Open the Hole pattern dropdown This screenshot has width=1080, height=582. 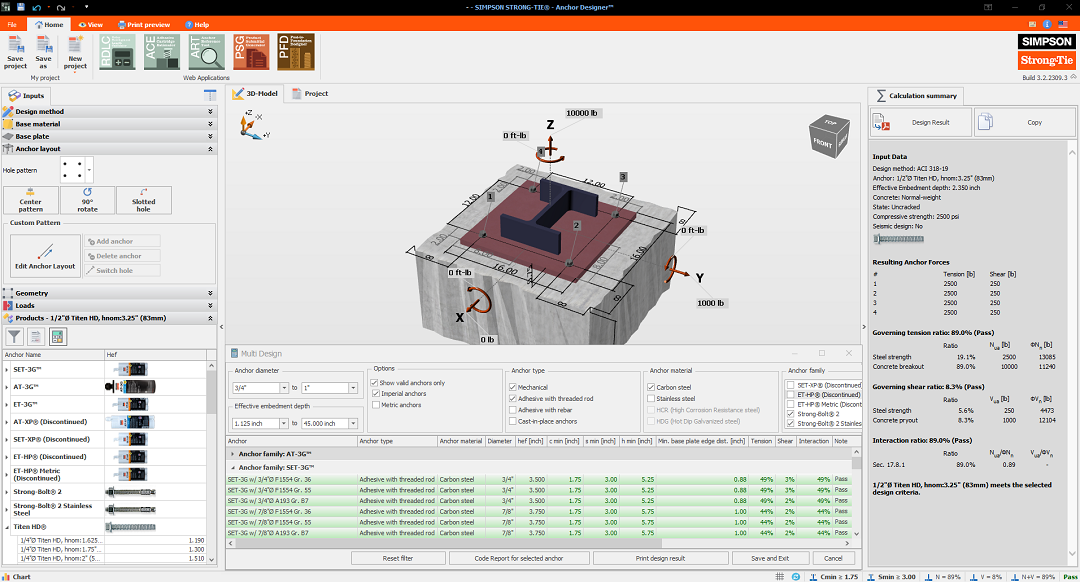[88, 170]
